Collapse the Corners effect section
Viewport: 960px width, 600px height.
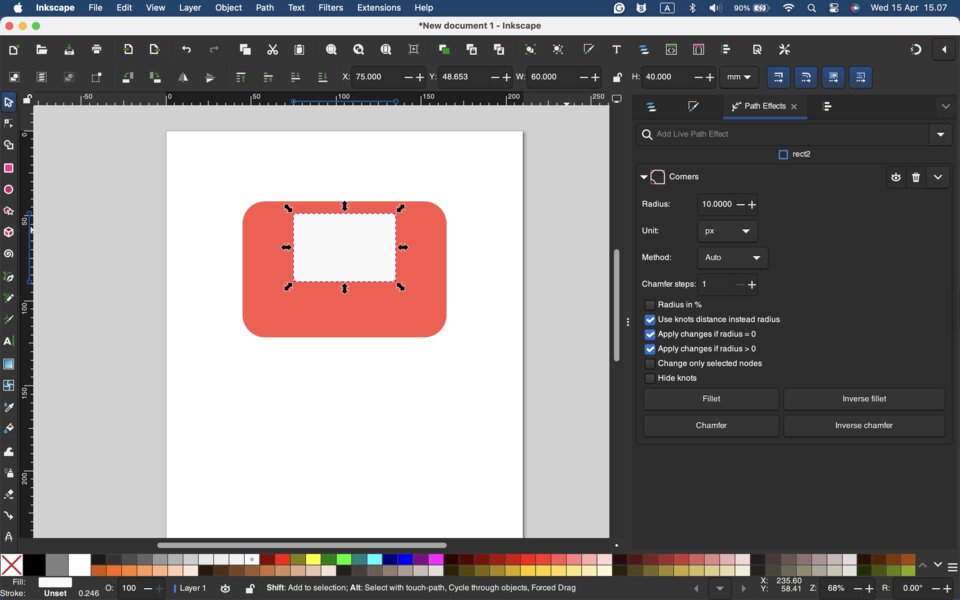click(644, 178)
